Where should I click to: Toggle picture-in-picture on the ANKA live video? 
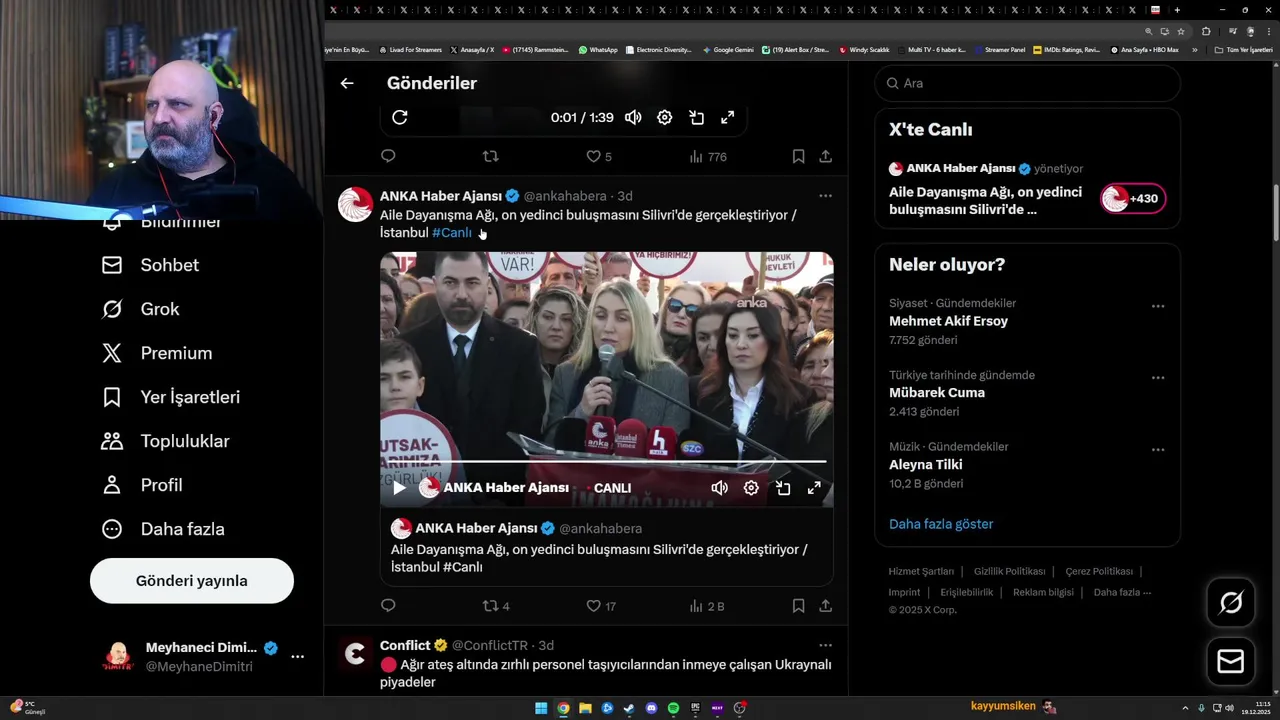point(783,488)
